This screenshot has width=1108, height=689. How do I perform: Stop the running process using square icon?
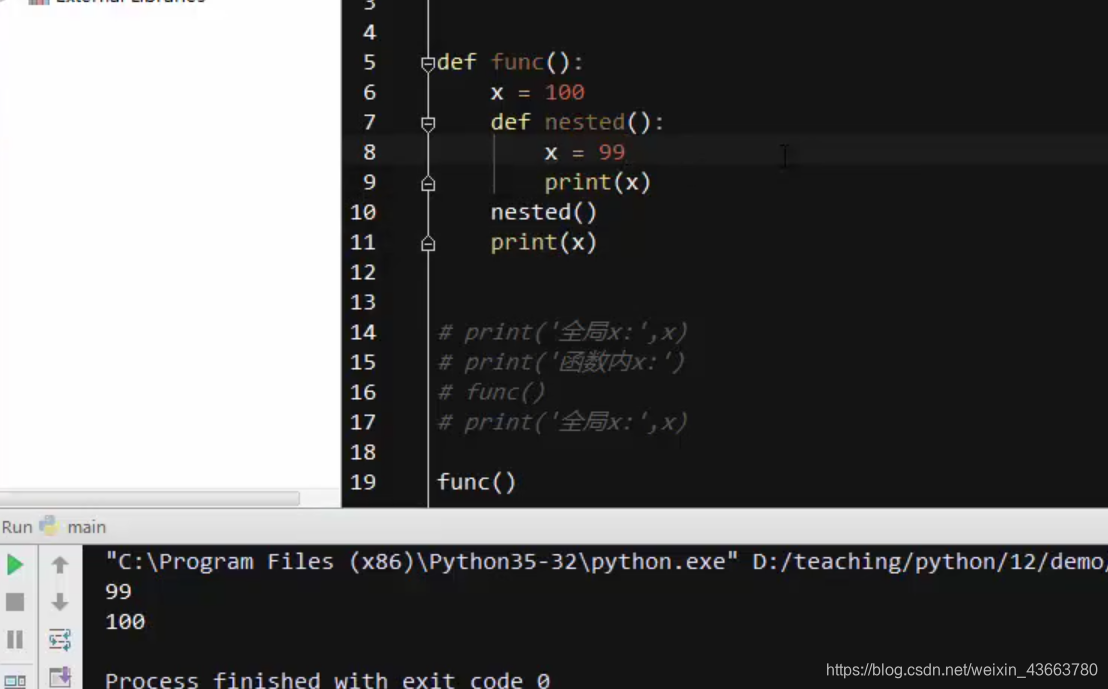point(15,602)
